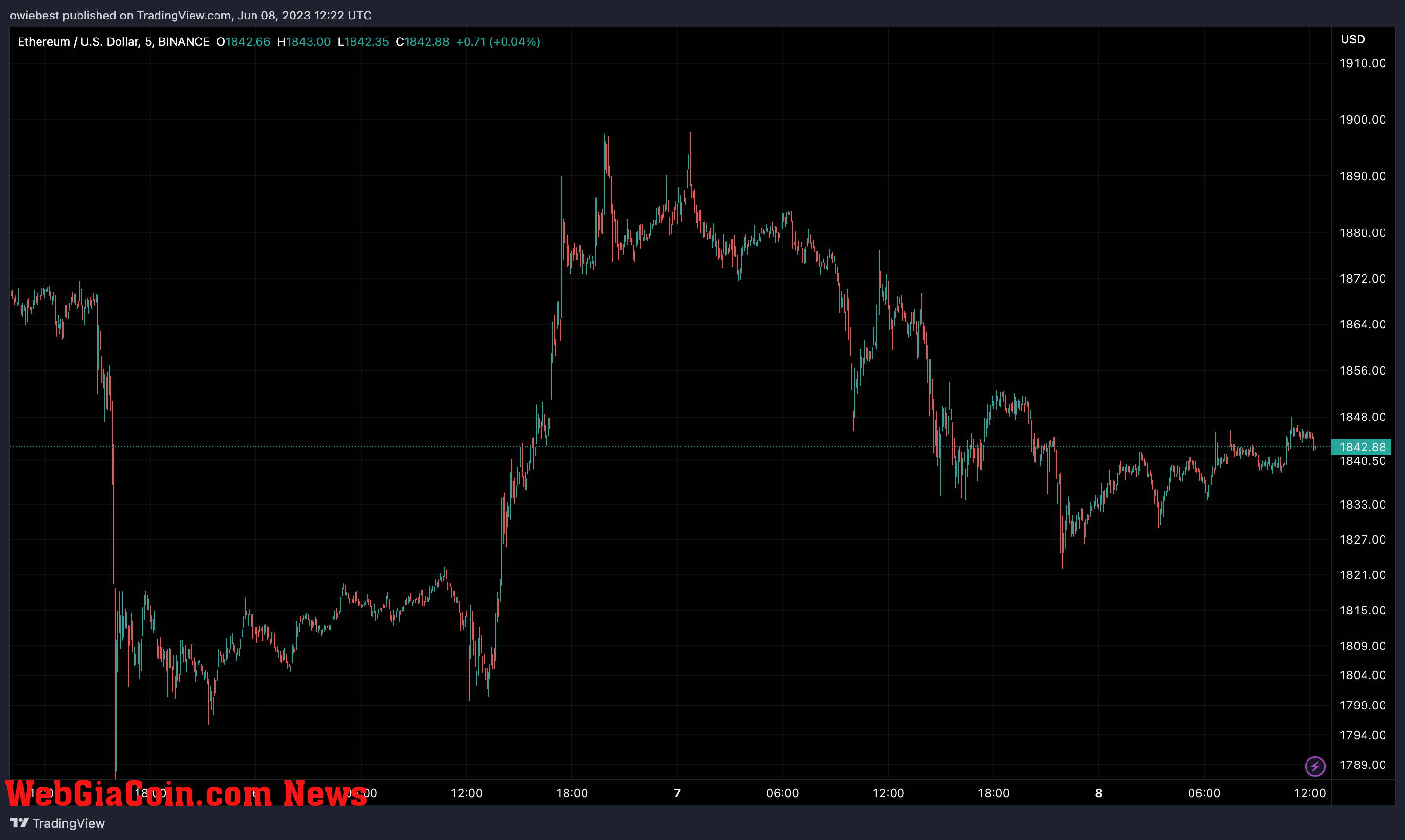Click the 1900.00 price axis label
This screenshot has width=1405, height=840.
(1363, 120)
